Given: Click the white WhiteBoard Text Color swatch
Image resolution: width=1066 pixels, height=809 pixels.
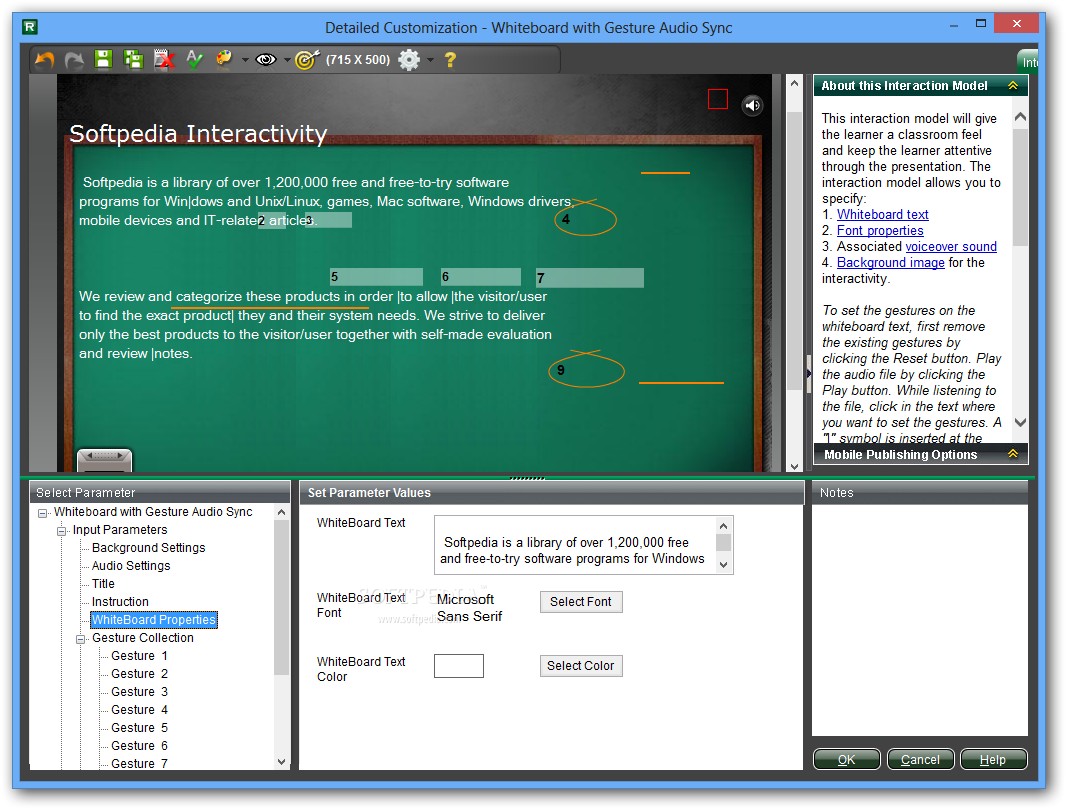Looking at the screenshot, I should coord(459,666).
